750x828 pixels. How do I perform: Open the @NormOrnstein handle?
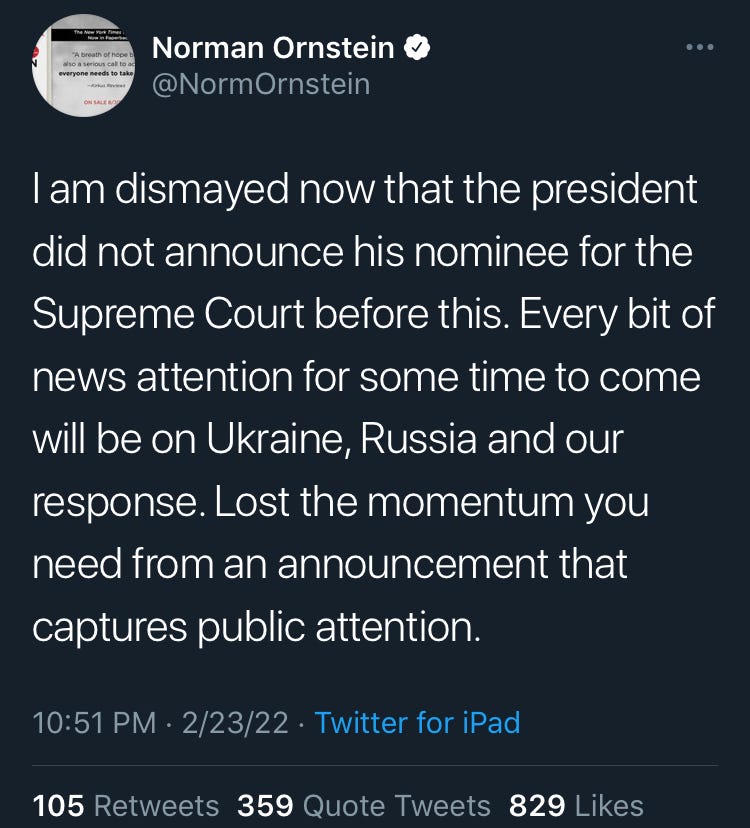point(261,84)
